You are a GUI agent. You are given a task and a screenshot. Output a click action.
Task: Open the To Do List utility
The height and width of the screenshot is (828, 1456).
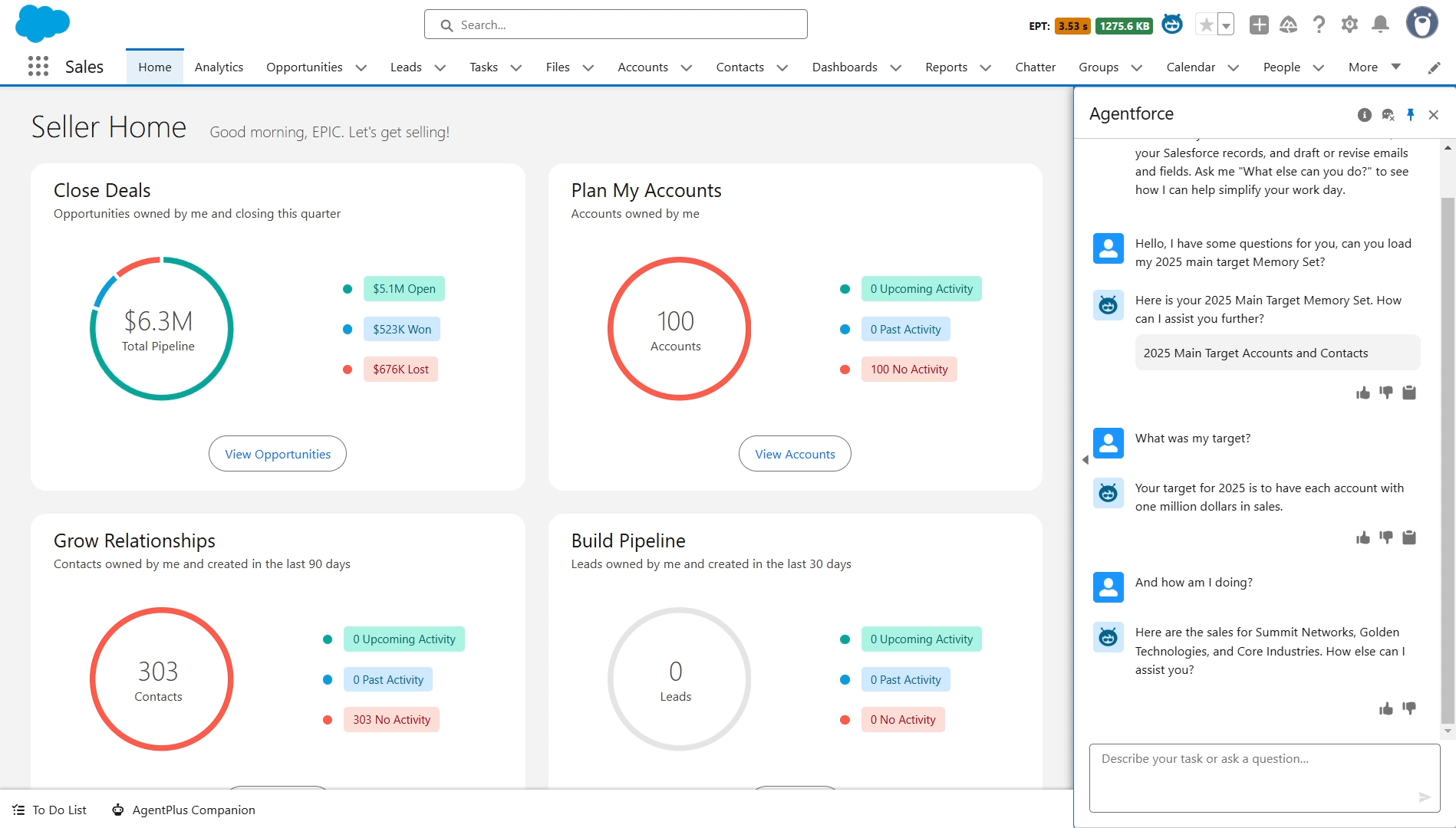50,810
